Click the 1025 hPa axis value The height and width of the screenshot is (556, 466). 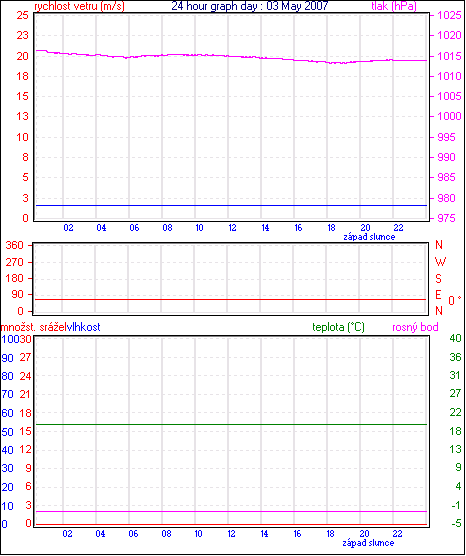pos(449,15)
